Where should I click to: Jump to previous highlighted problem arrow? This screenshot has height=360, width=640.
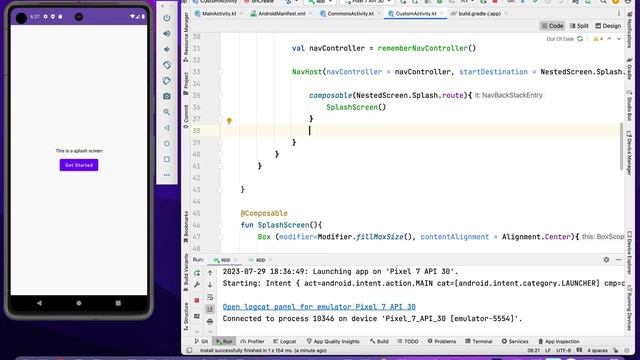click(x=609, y=39)
